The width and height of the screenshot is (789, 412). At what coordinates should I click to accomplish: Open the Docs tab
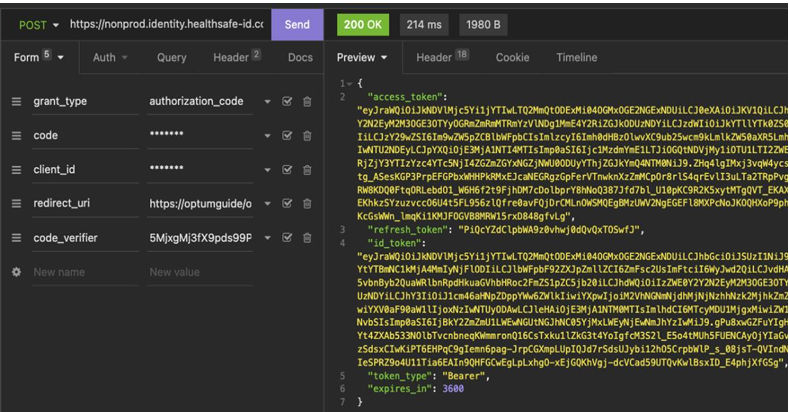coord(300,57)
